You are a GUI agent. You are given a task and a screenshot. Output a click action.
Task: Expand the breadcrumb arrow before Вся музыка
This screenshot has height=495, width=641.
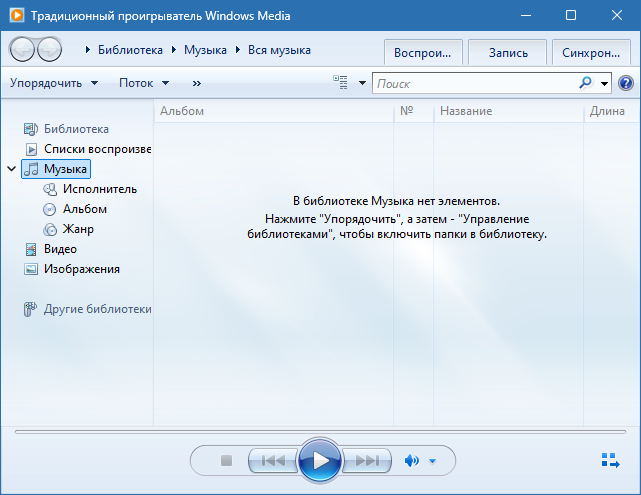[x=238, y=50]
